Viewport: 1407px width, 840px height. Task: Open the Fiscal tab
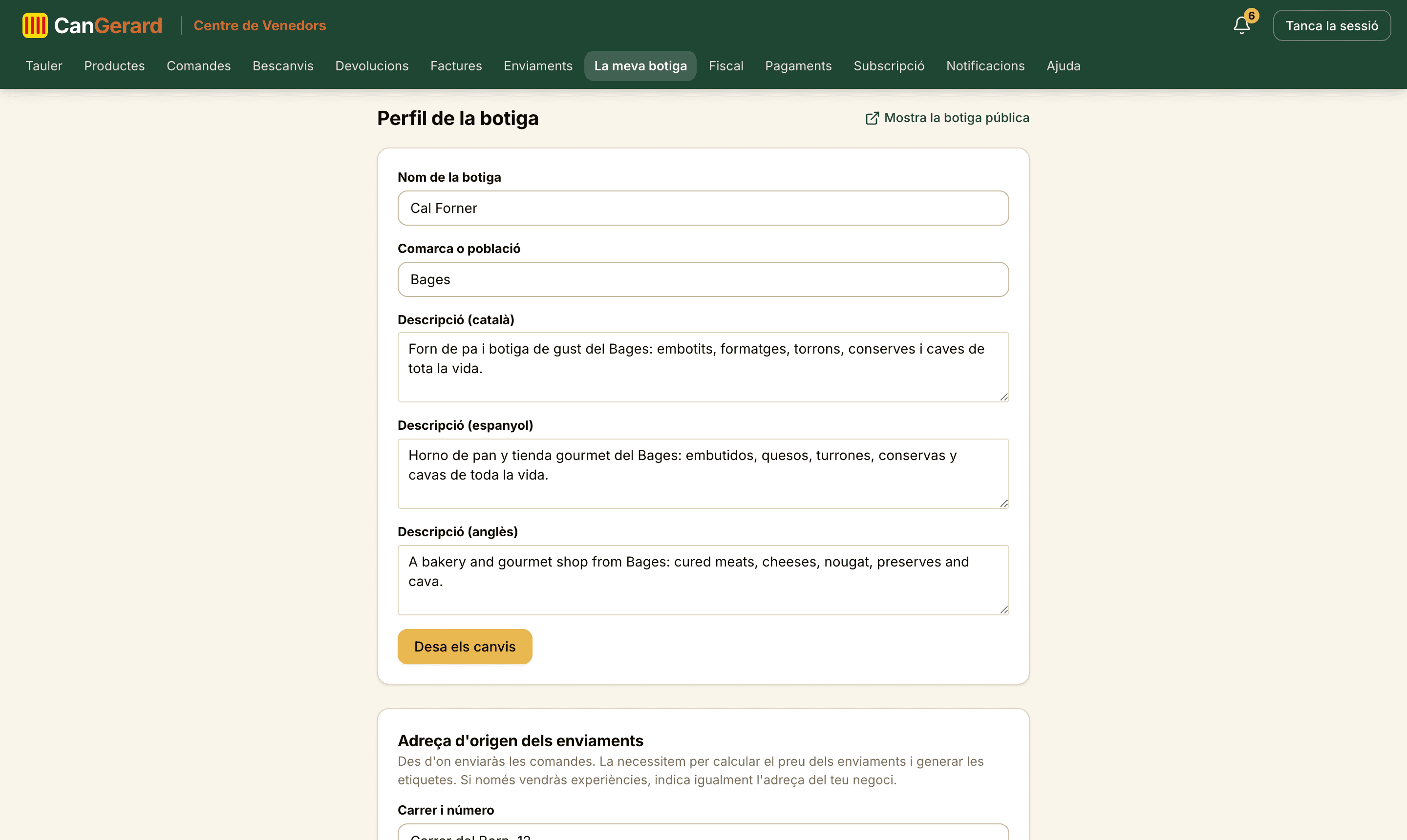pyautogui.click(x=726, y=65)
